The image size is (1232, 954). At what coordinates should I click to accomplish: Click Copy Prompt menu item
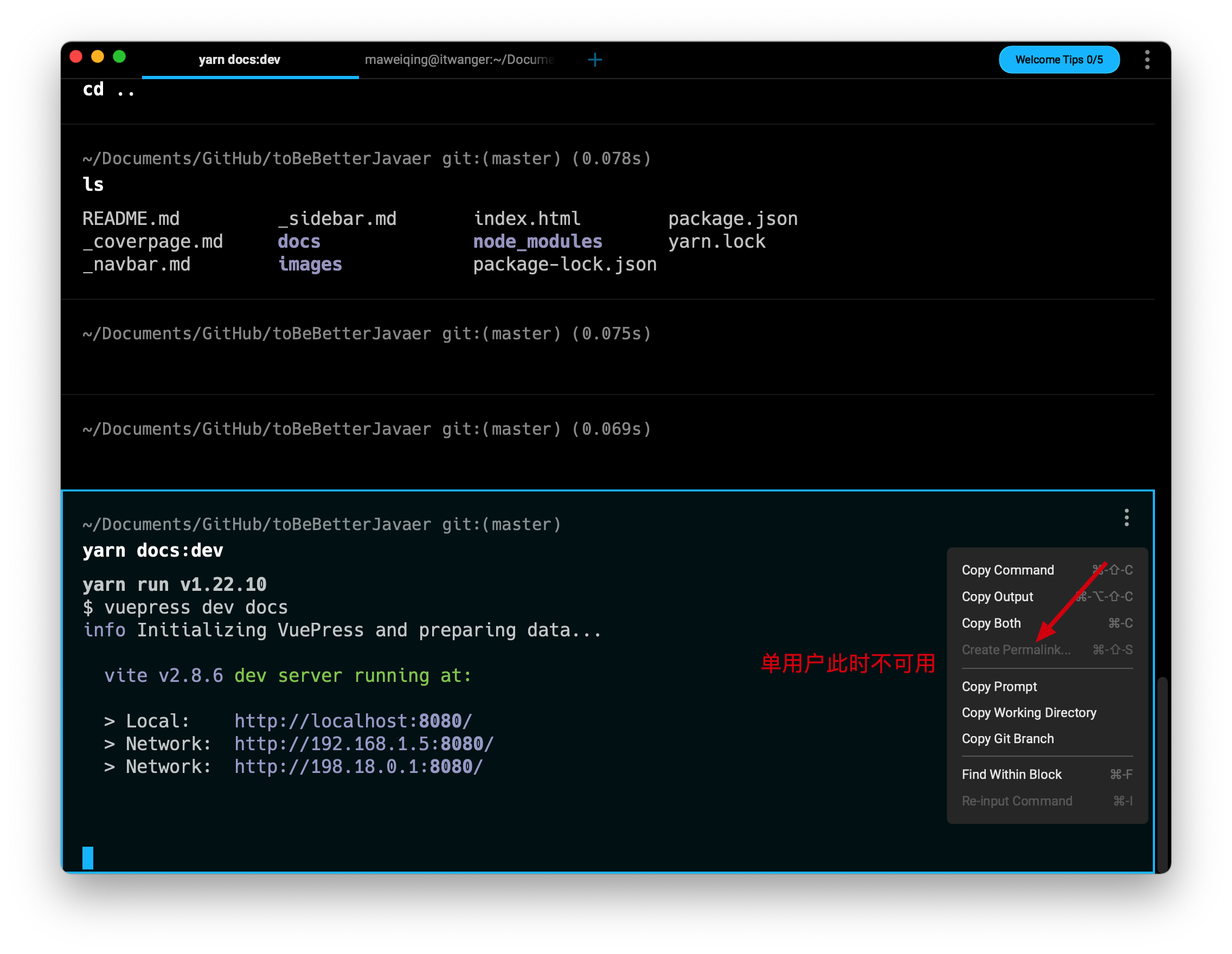click(999, 686)
